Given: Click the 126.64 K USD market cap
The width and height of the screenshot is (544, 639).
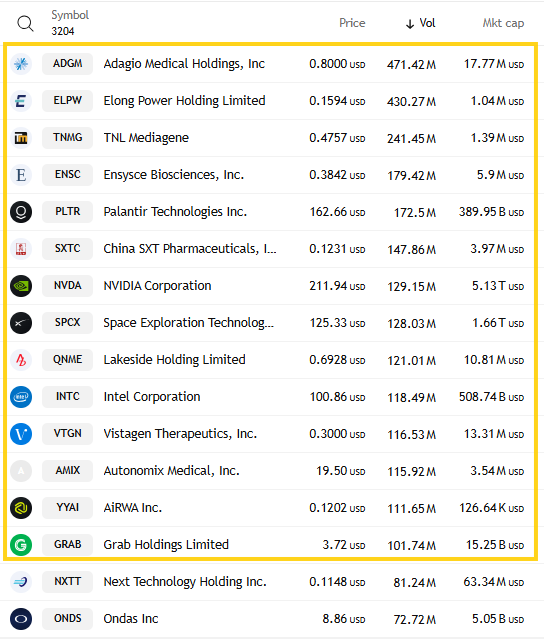Looking at the screenshot, I should [x=491, y=508].
